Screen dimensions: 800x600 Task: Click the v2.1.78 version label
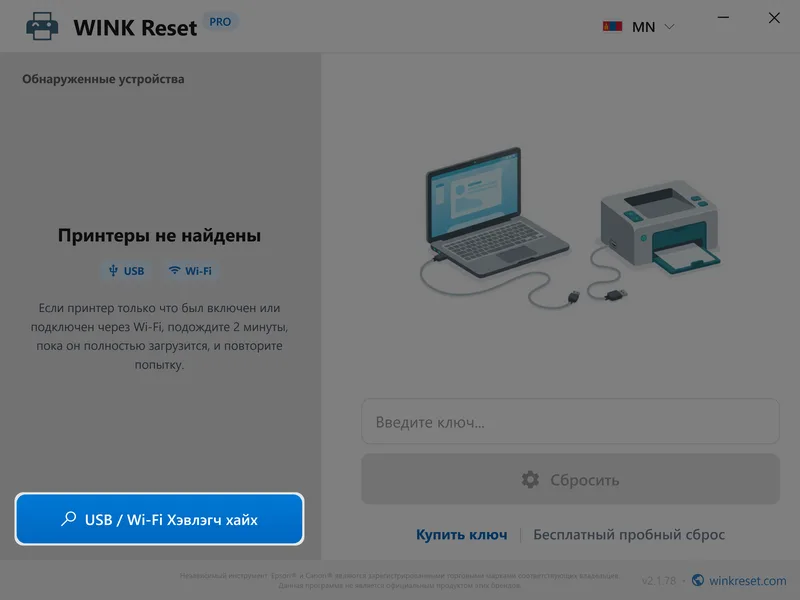click(659, 581)
